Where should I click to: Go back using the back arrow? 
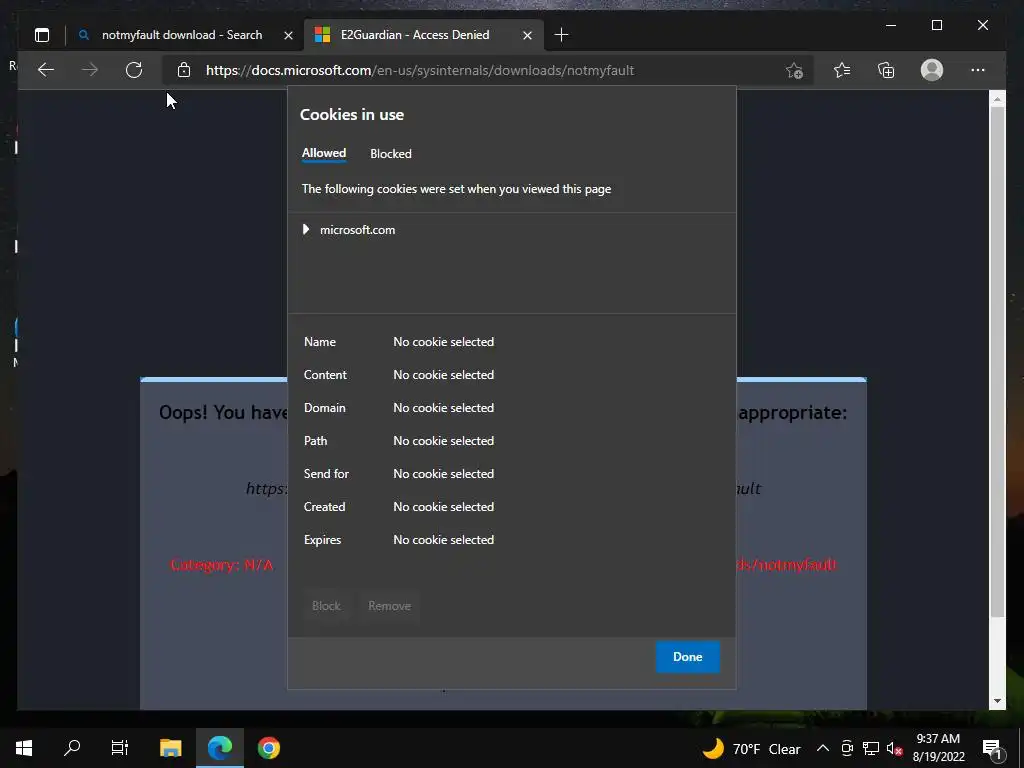[x=46, y=70]
